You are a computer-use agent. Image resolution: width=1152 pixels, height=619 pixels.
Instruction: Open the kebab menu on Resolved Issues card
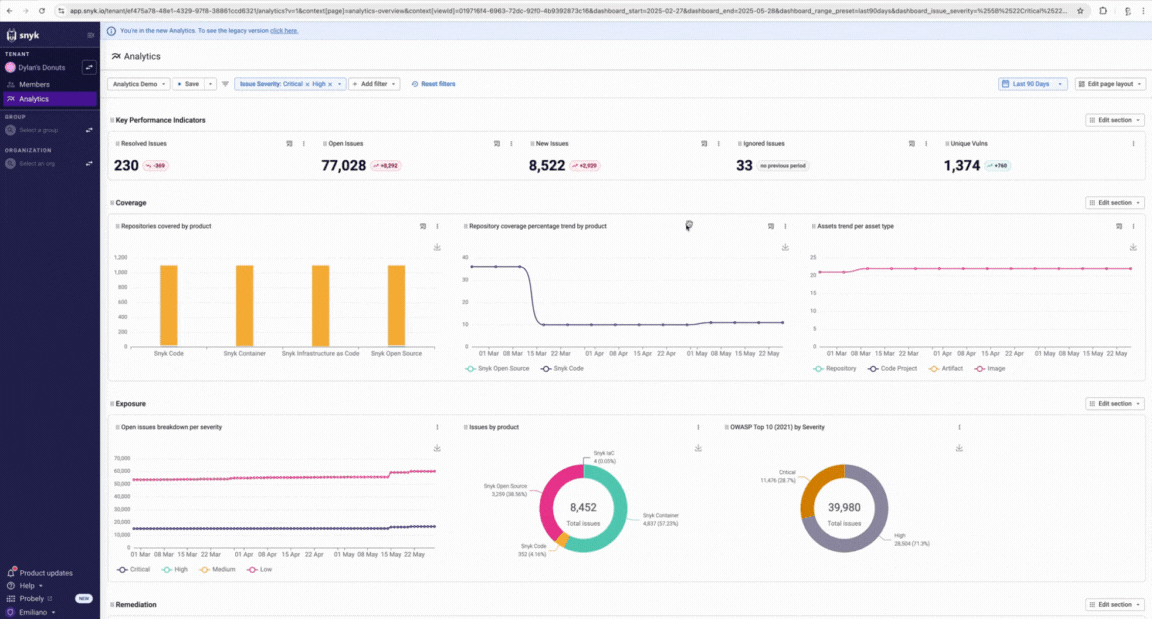pos(303,144)
